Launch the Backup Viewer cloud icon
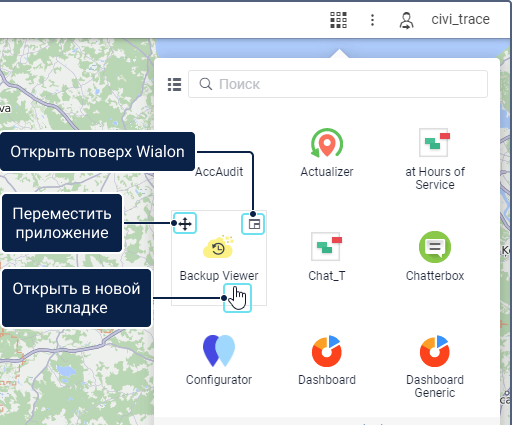The width and height of the screenshot is (512, 425). pyautogui.click(x=218, y=247)
